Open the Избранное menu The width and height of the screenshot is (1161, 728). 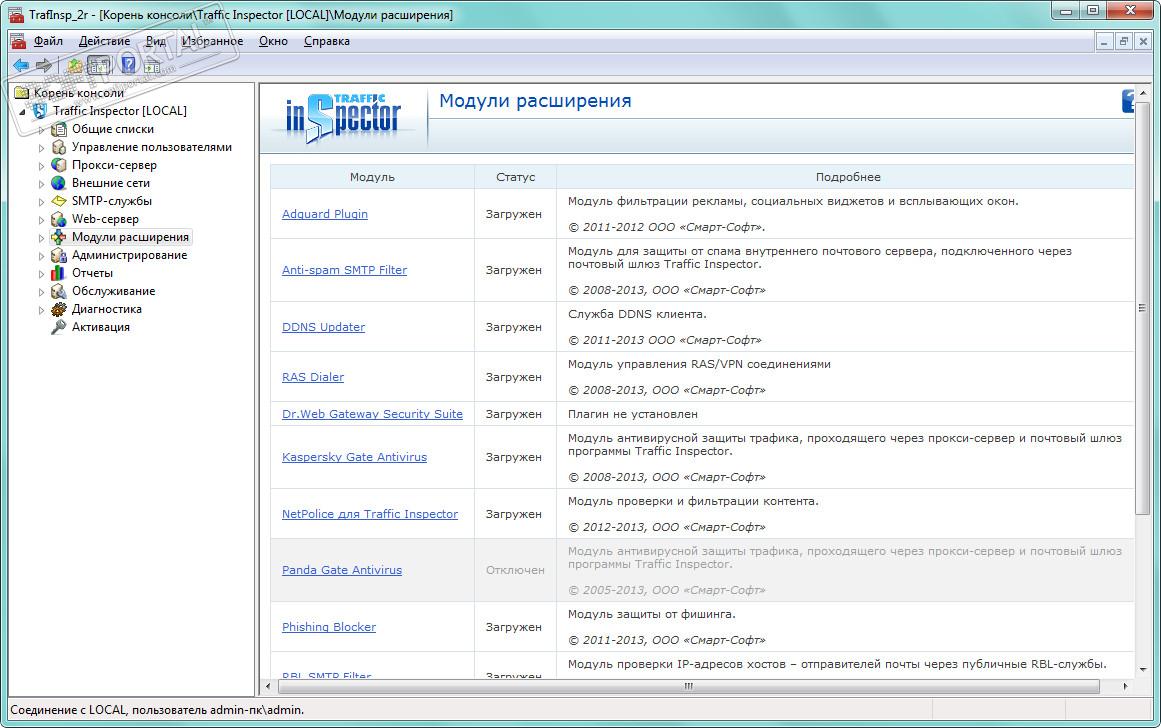pyautogui.click(x=213, y=41)
